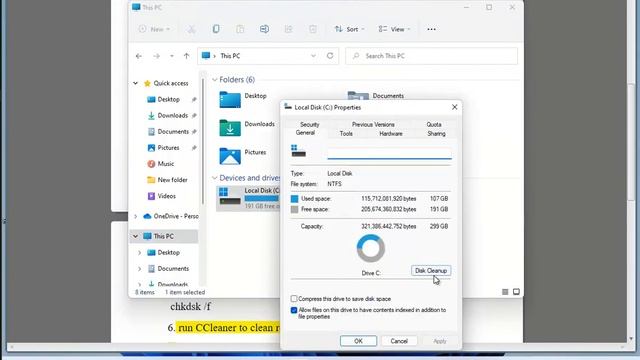Viewport: 640px width, 360px height.
Task: Click the drive icon beside the drive label field
Action: coord(298,151)
